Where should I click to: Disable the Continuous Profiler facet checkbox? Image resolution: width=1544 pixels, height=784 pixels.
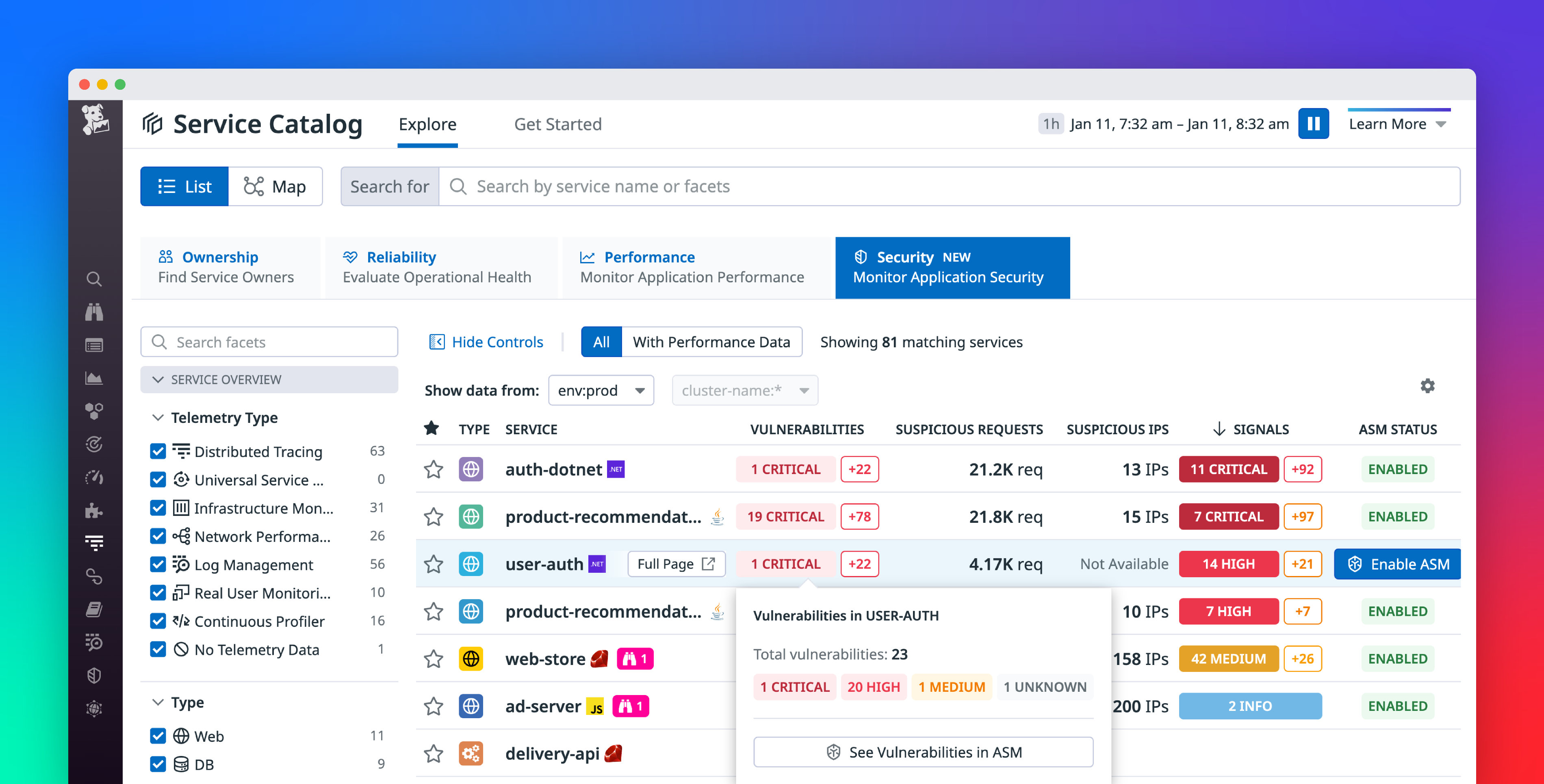point(158,621)
